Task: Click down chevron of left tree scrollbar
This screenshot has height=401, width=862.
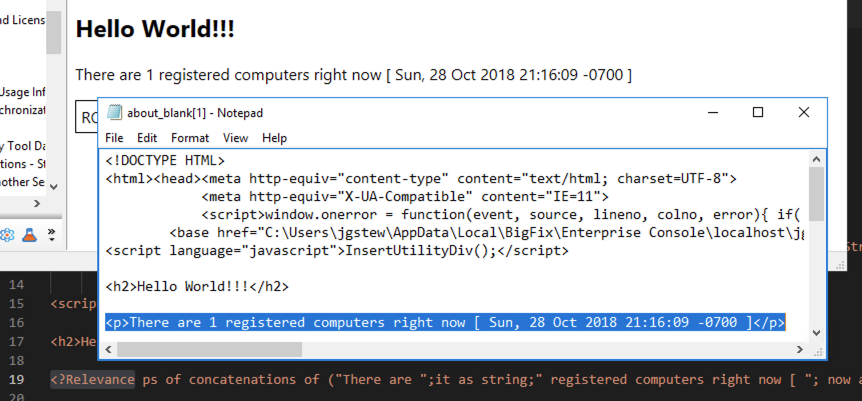Action: [x=54, y=186]
